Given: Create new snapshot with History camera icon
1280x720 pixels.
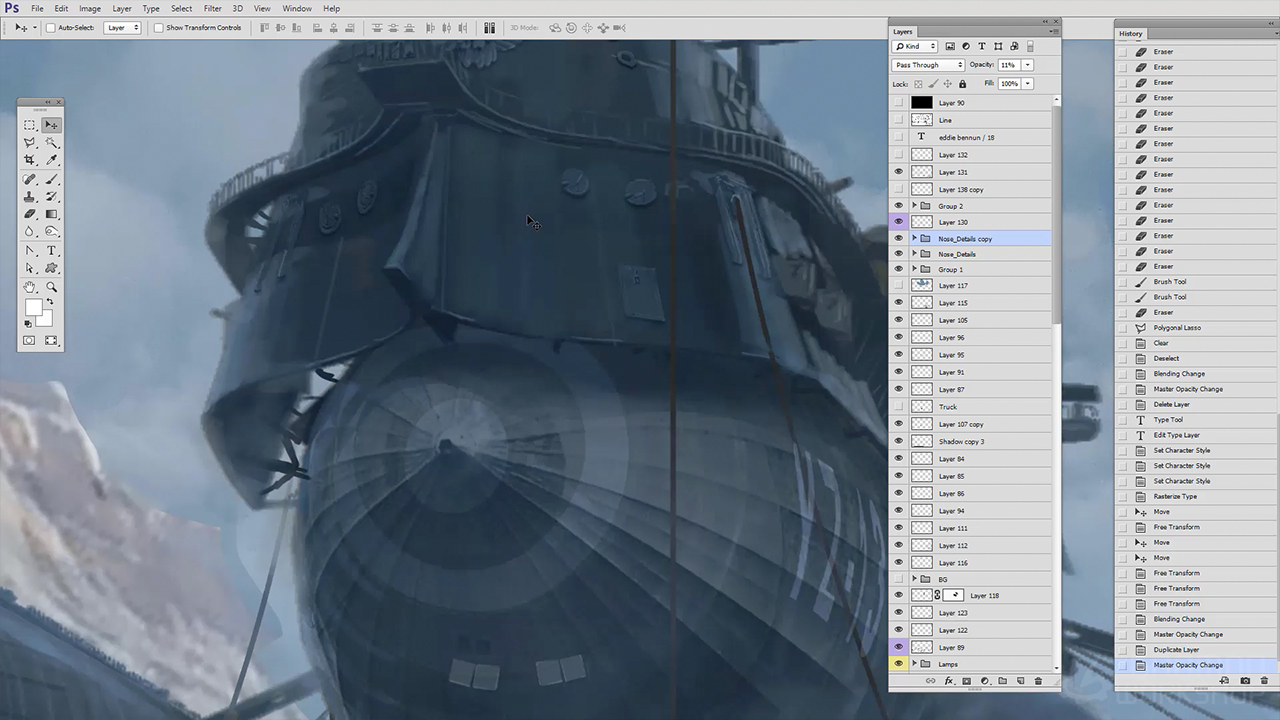Looking at the screenshot, I should click(x=1245, y=681).
